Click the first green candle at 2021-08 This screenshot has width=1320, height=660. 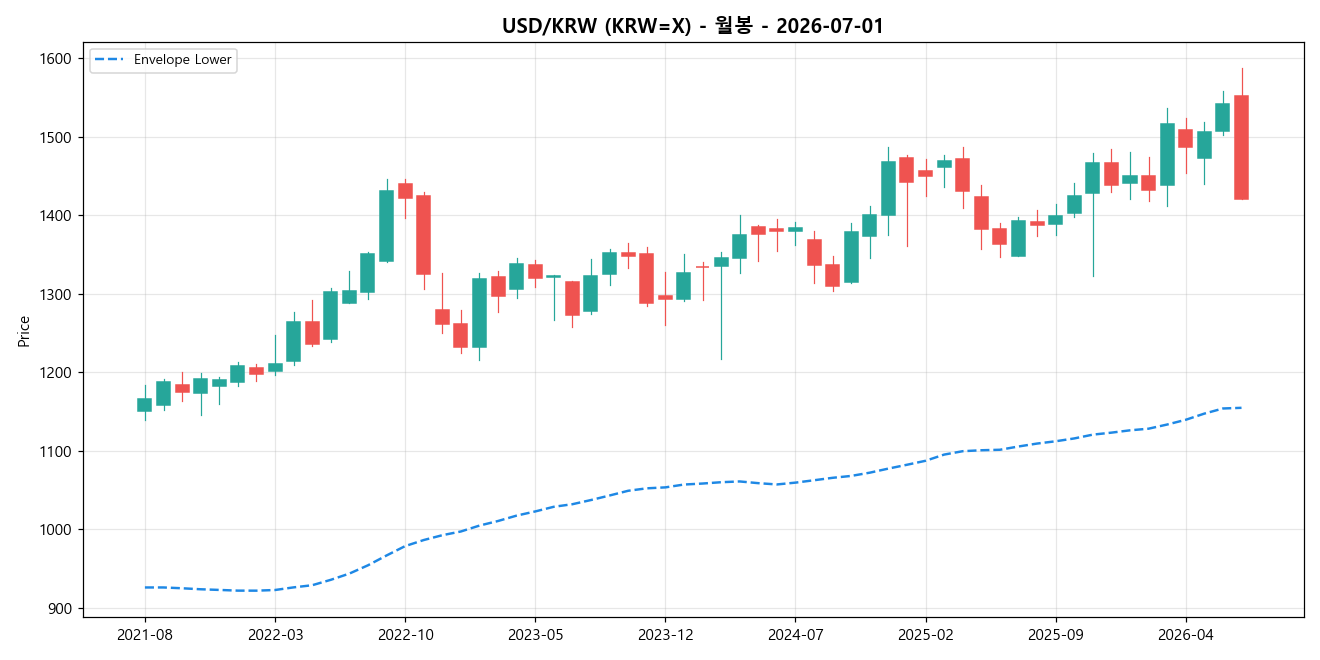pos(145,404)
